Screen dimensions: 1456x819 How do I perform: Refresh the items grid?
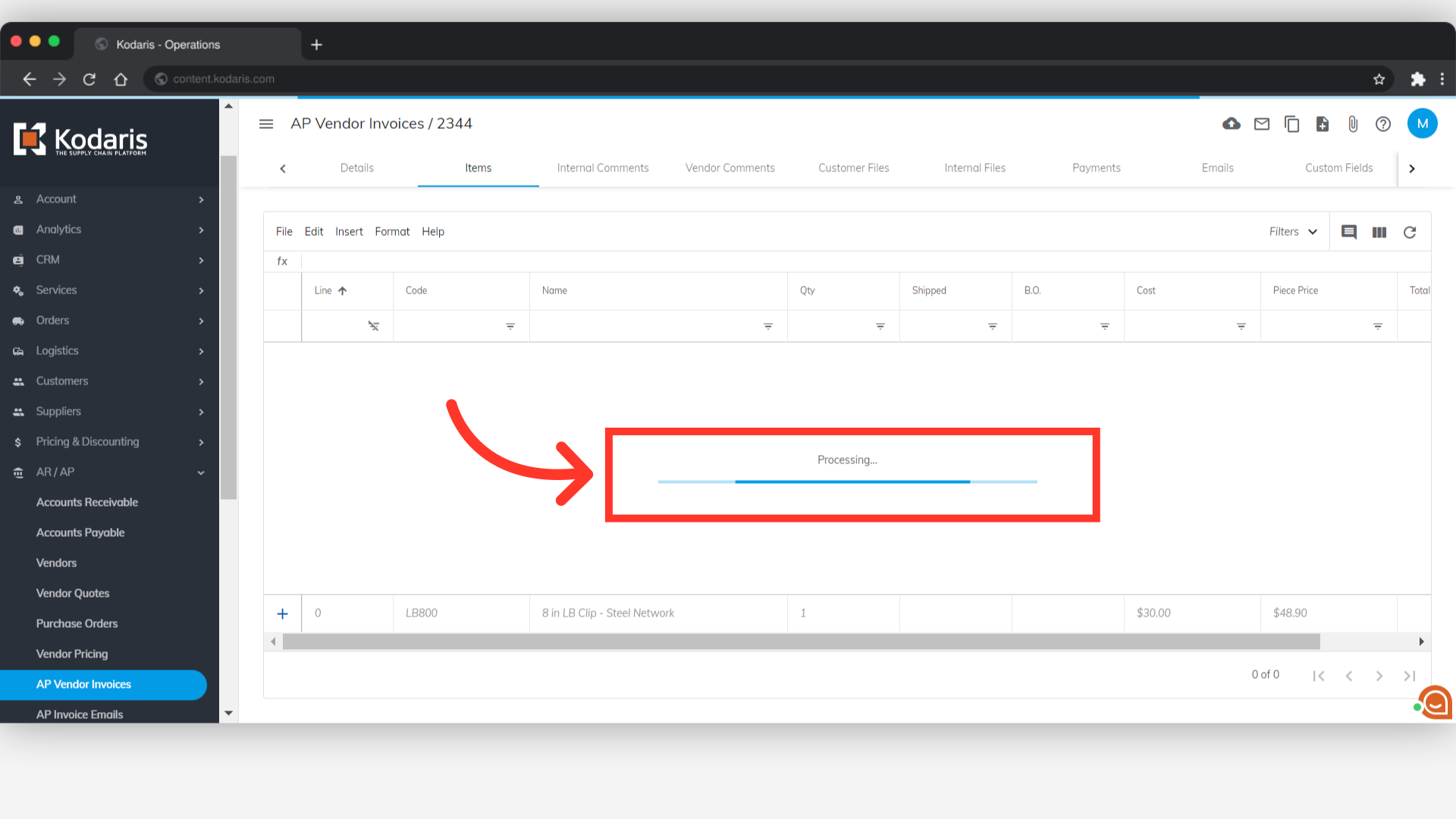click(1410, 232)
